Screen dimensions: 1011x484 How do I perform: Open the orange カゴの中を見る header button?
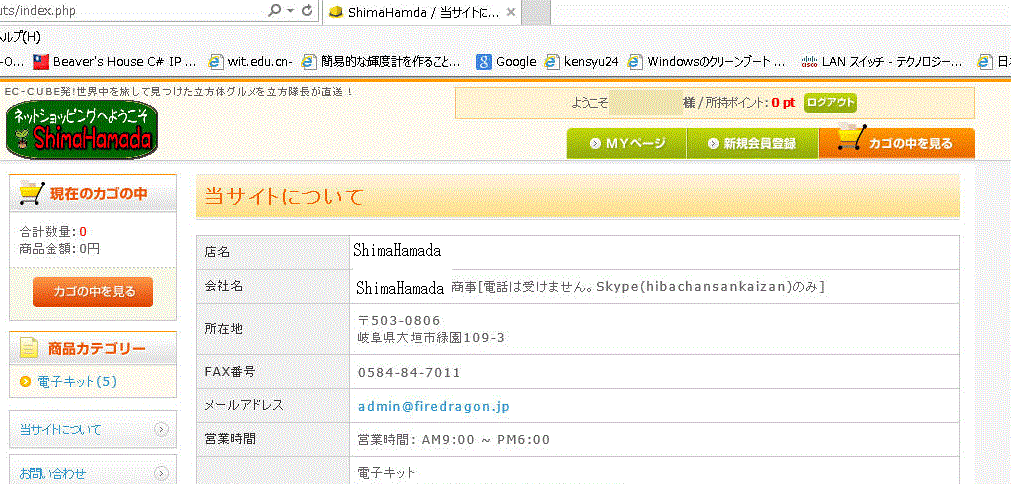pyautogui.click(x=897, y=143)
